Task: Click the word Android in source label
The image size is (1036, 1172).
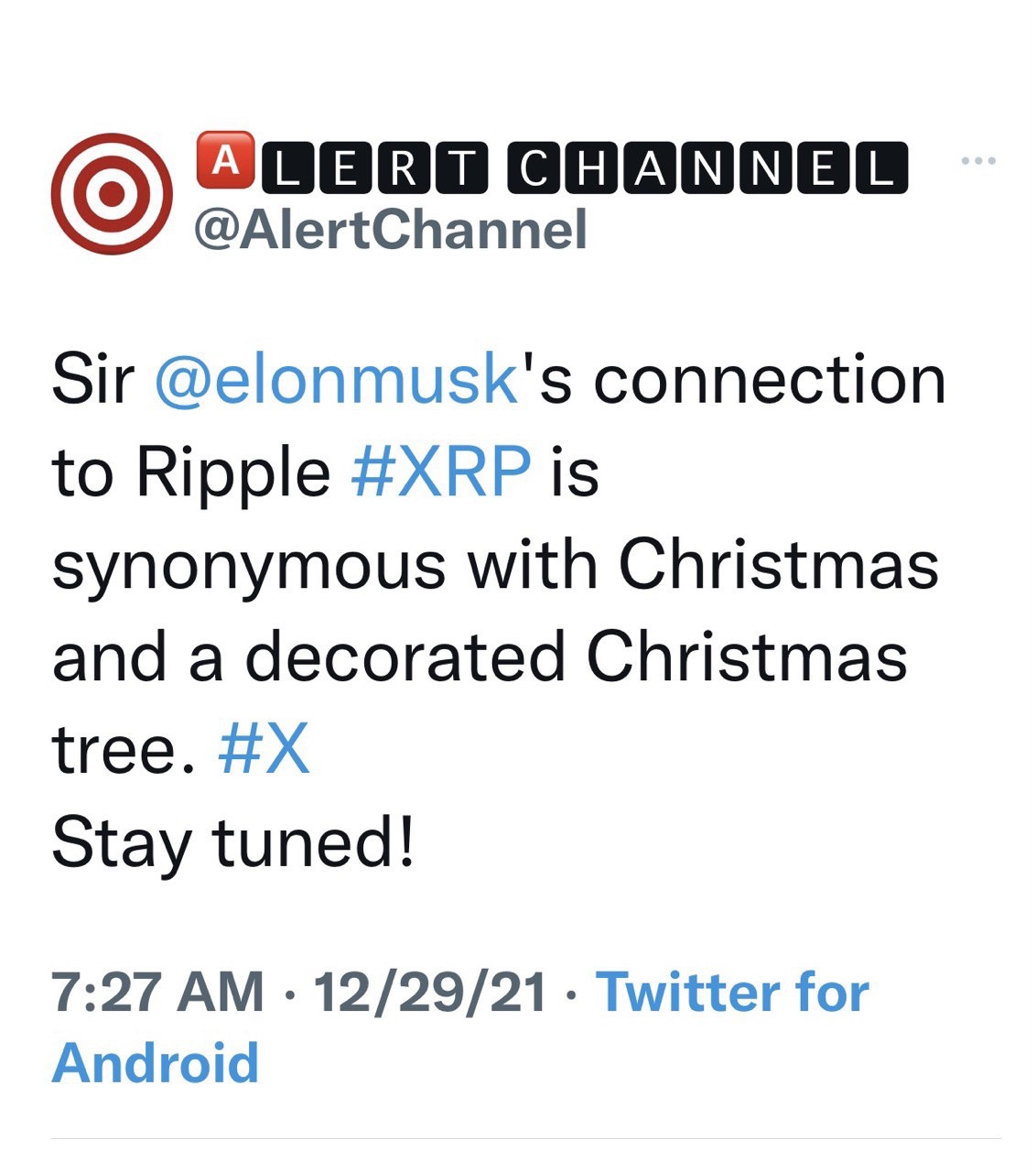Action: click(x=156, y=1063)
